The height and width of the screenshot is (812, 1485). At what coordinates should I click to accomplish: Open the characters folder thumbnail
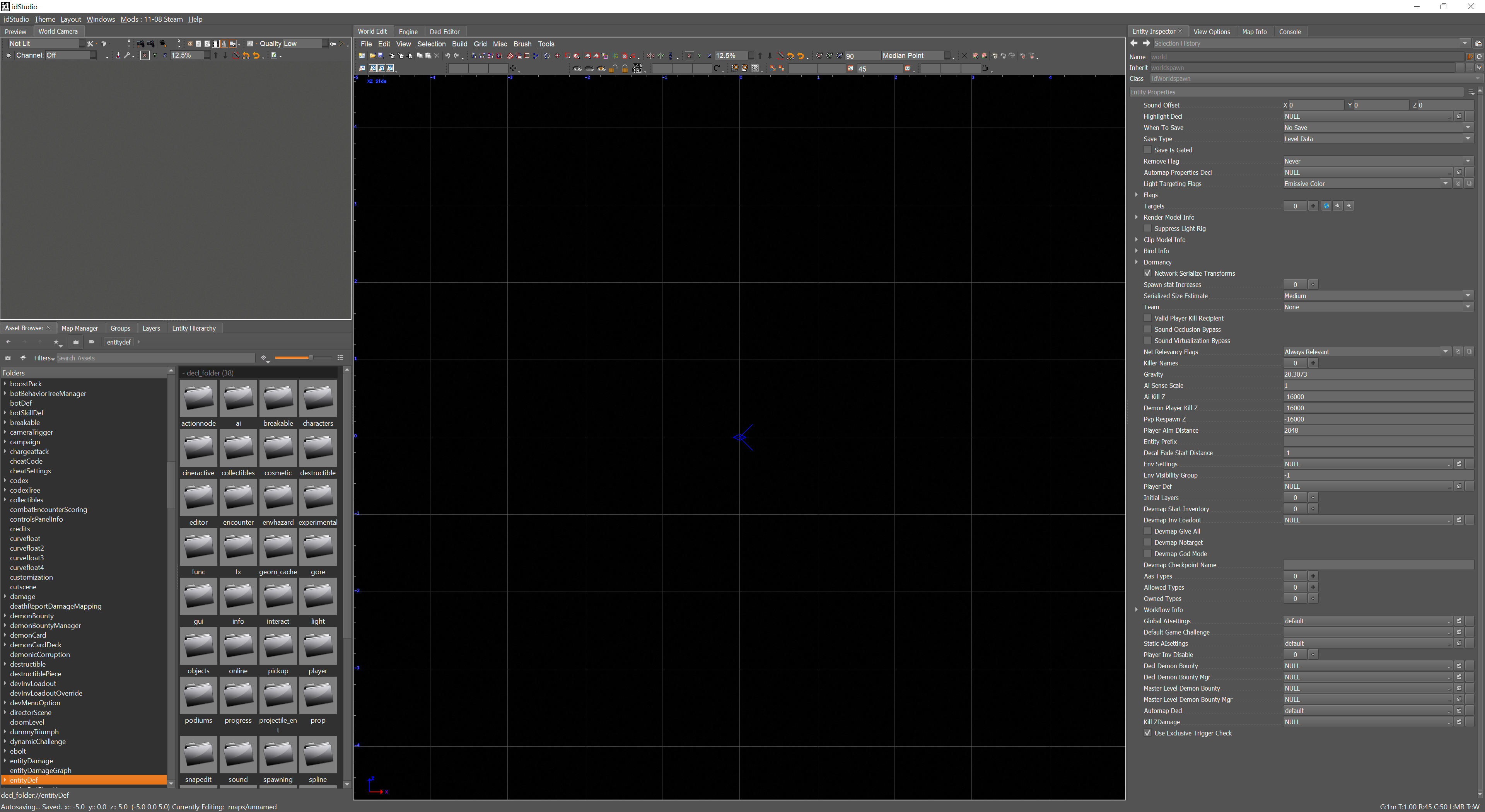click(x=317, y=399)
